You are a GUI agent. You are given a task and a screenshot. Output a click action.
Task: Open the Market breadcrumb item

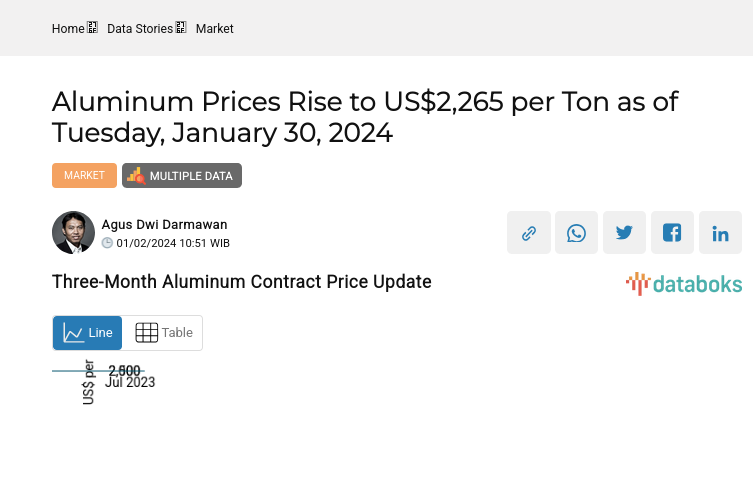(214, 29)
